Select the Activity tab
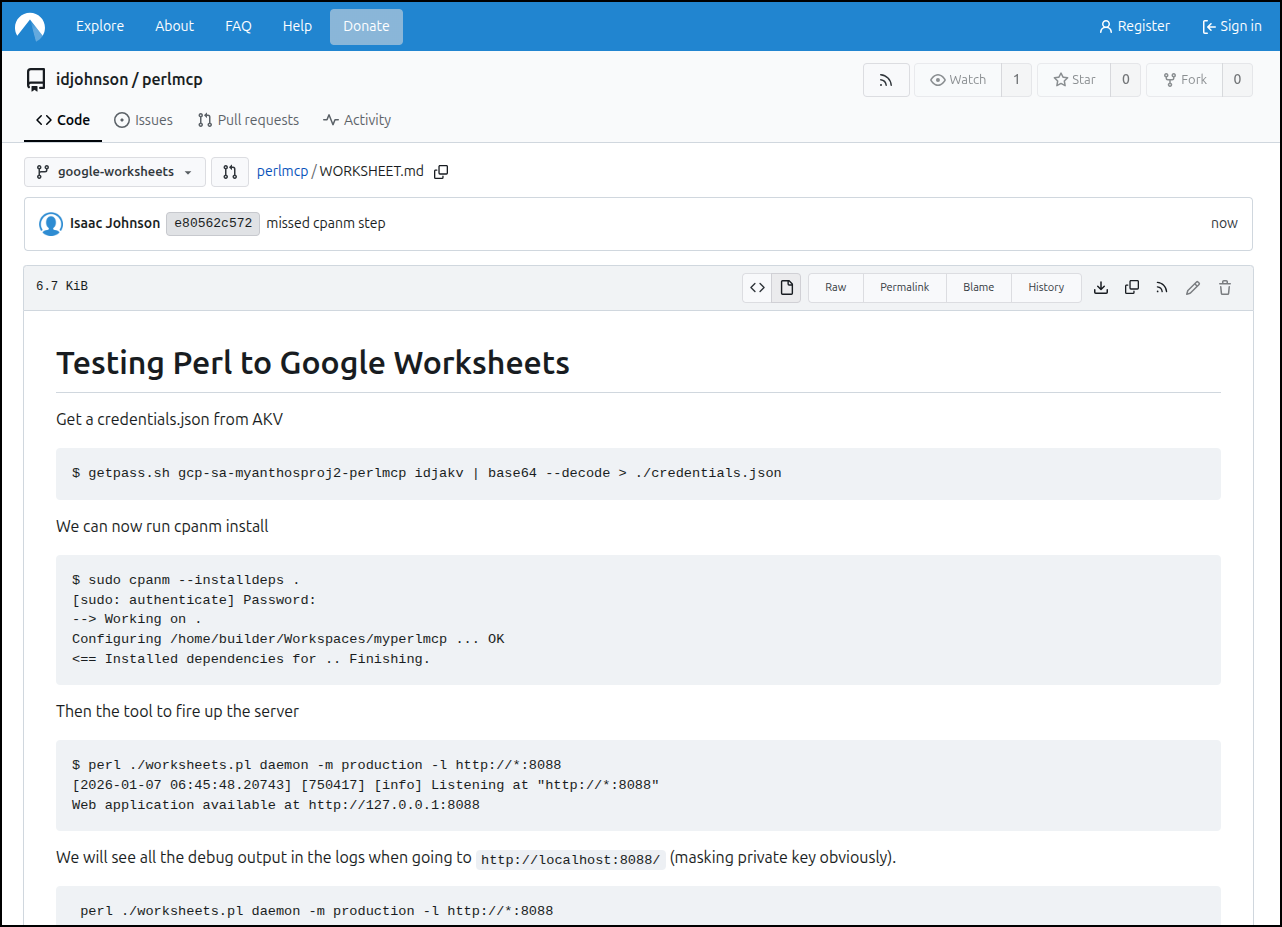Image resolution: width=1282 pixels, height=927 pixels. (x=357, y=120)
